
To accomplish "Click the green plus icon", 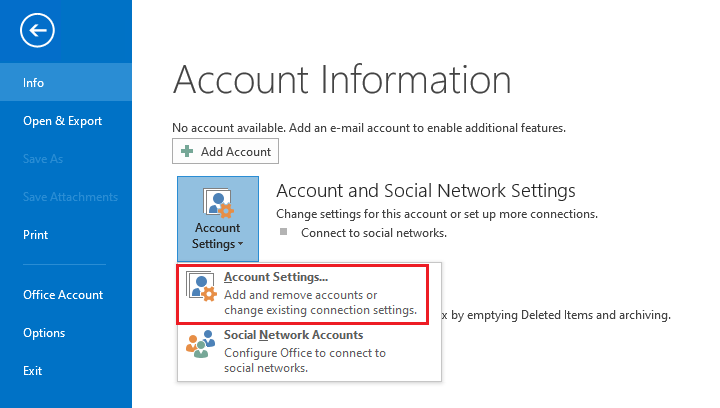I will pyautogui.click(x=187, y=151).
